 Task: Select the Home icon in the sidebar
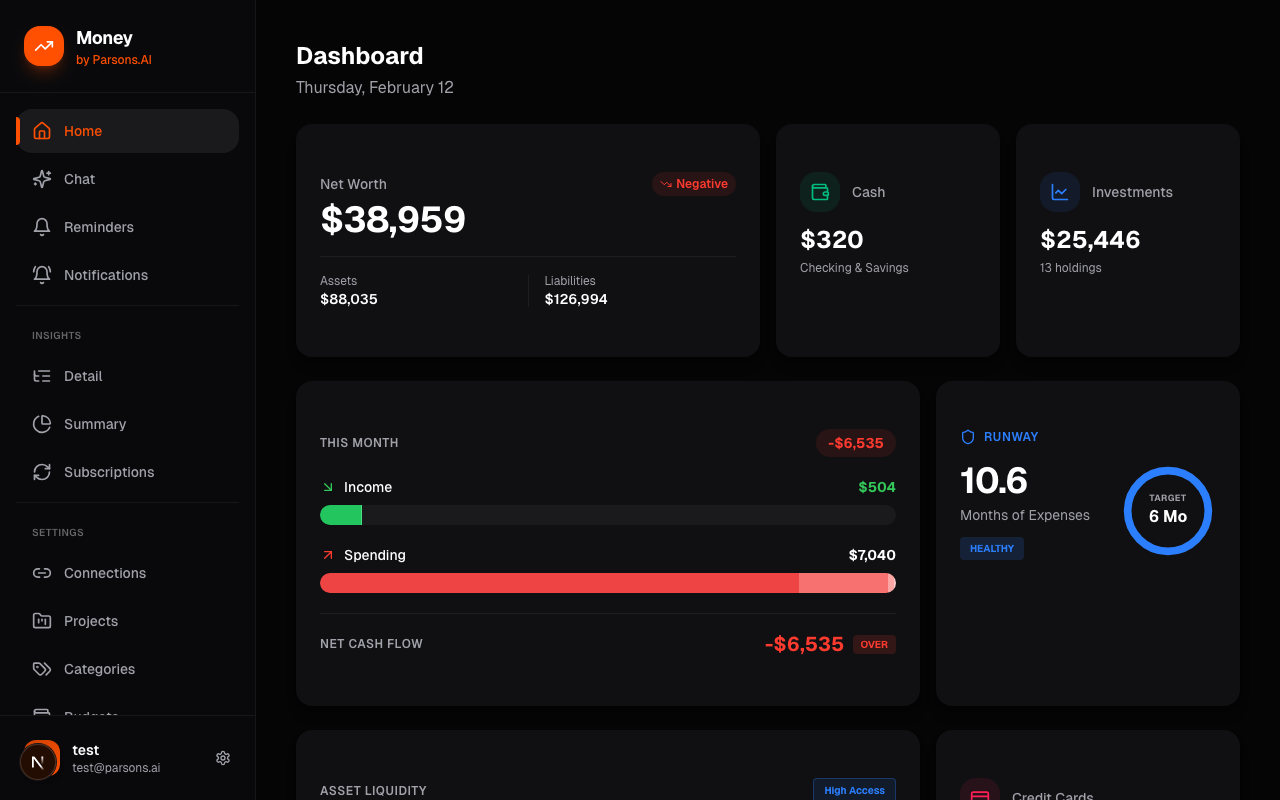coord(42,130)
